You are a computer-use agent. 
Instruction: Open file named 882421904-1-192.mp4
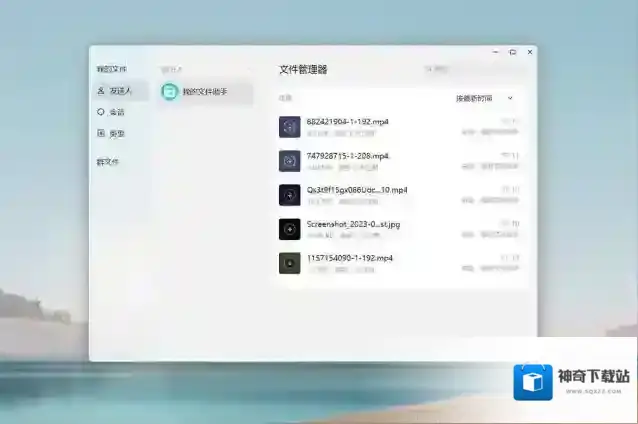point(347,121)
